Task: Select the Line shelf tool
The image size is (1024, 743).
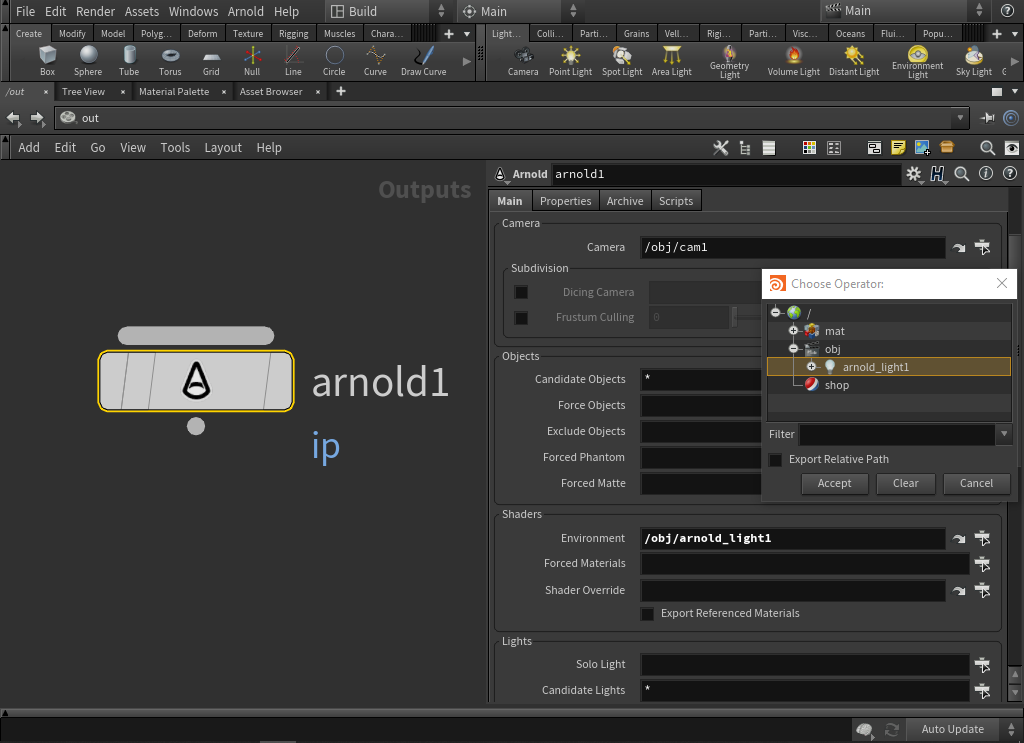Action: pyautogui.click(x=293, y=61)
